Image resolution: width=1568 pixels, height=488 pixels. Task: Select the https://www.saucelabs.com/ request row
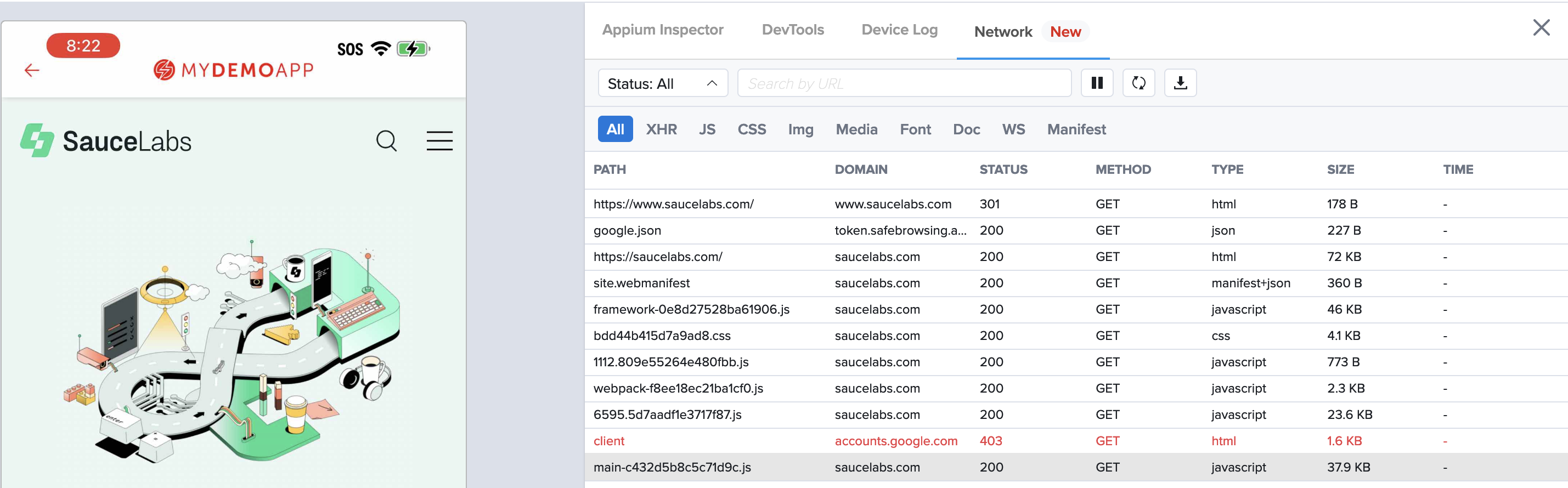1075,204
